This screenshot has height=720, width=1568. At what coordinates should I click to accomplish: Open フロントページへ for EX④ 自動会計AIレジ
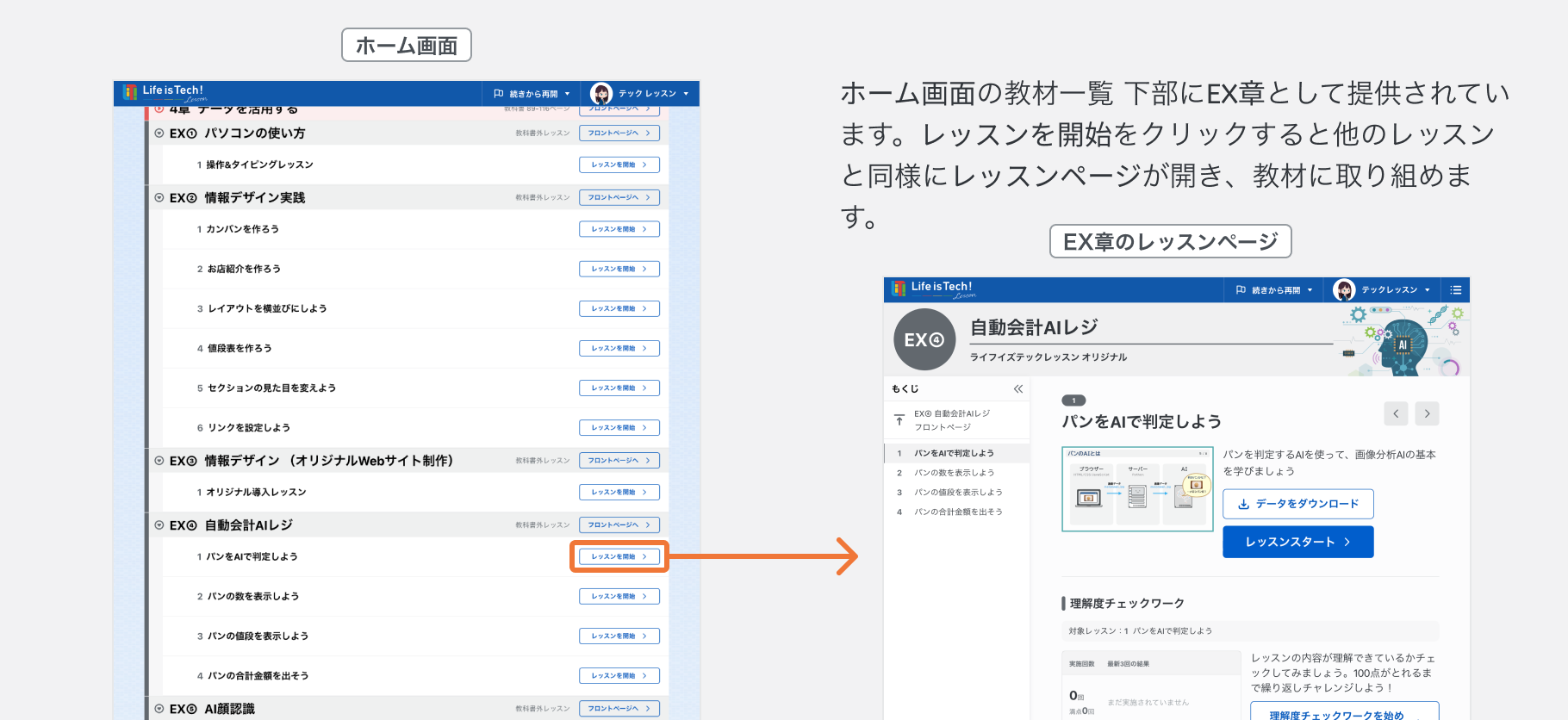pyautogui.click(x=619, y=525)
